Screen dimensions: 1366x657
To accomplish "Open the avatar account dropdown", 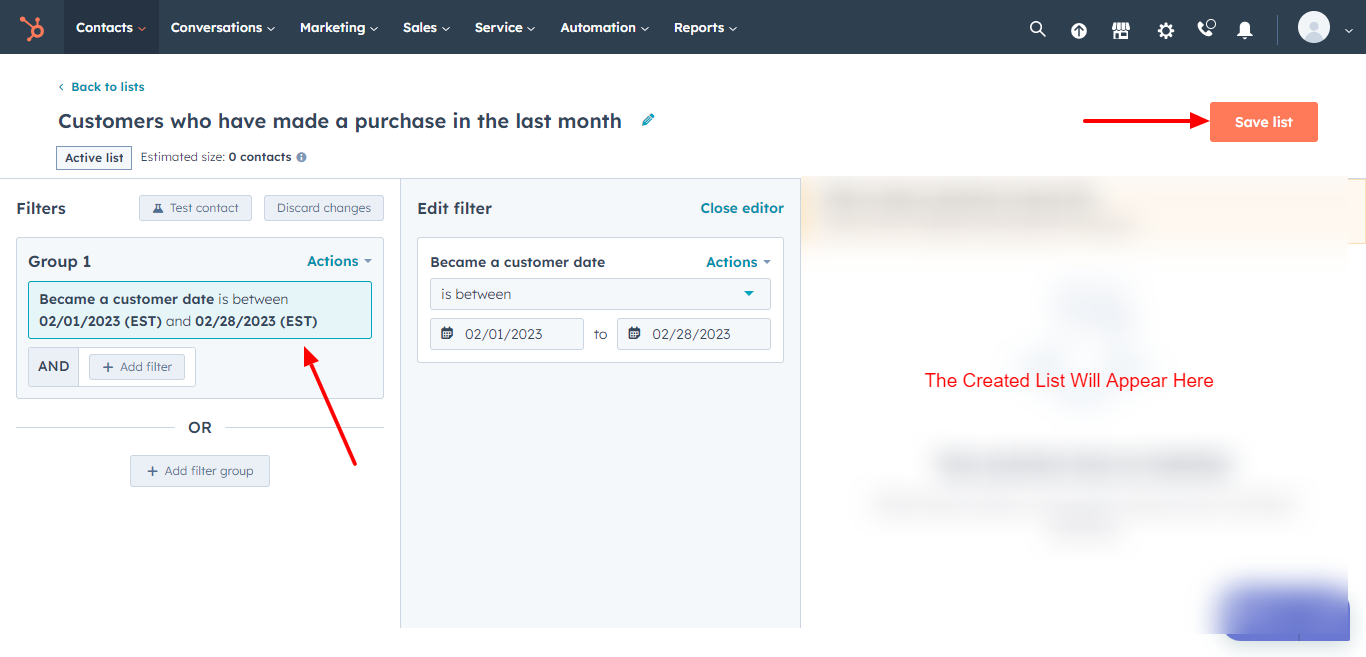I will pyautogui.click(x=1313, y=27).
